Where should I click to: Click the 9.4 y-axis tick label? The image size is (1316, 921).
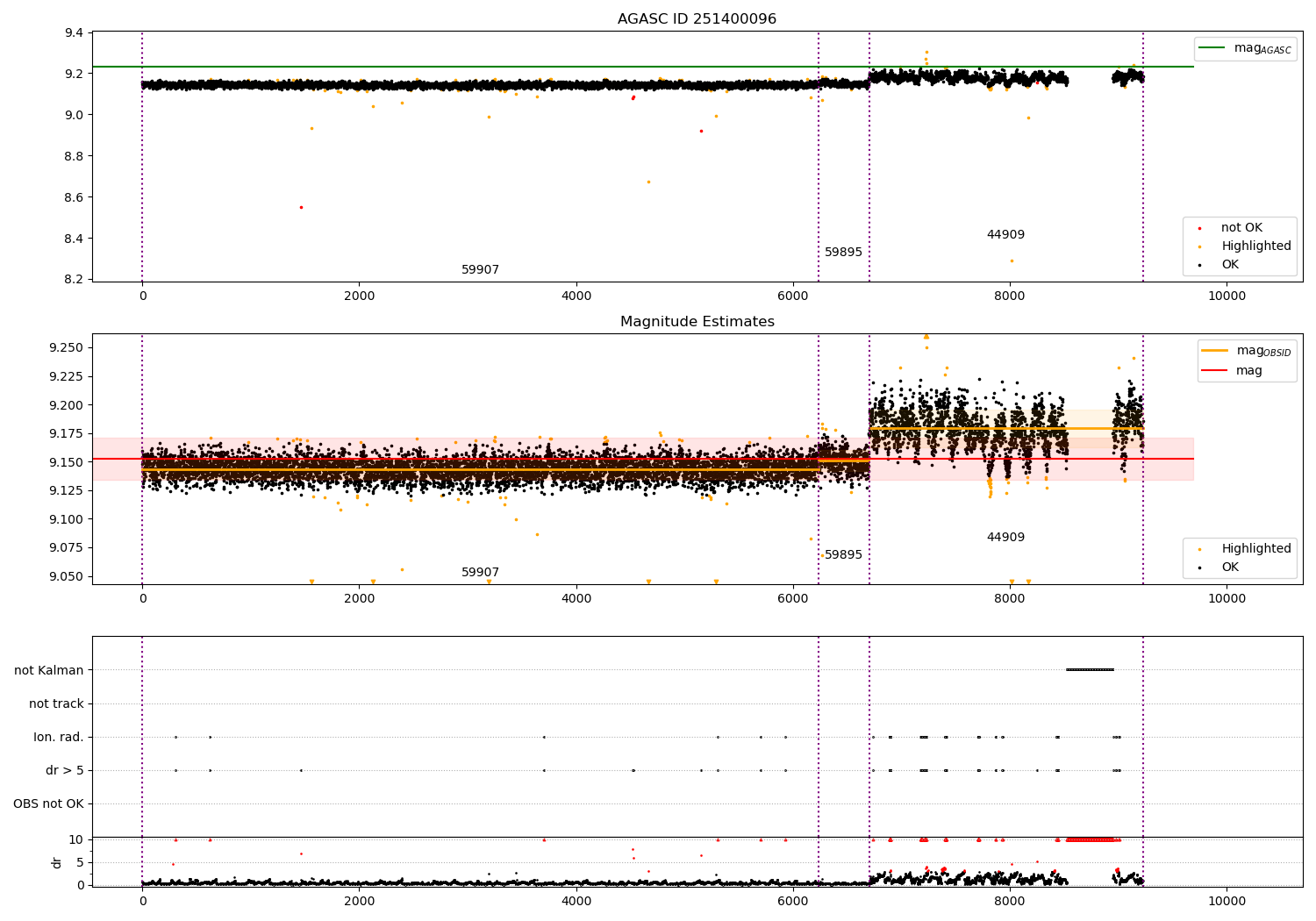[x=75, y=32]
